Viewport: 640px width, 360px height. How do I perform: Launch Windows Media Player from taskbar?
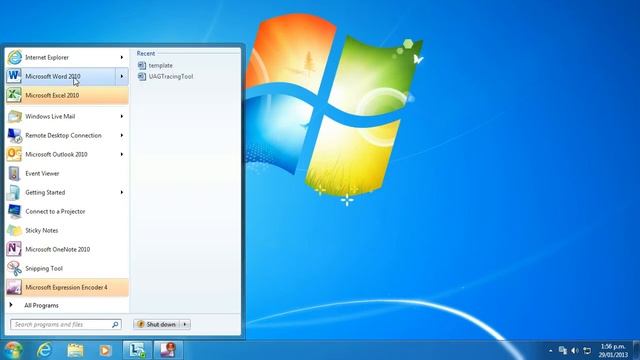105,350
